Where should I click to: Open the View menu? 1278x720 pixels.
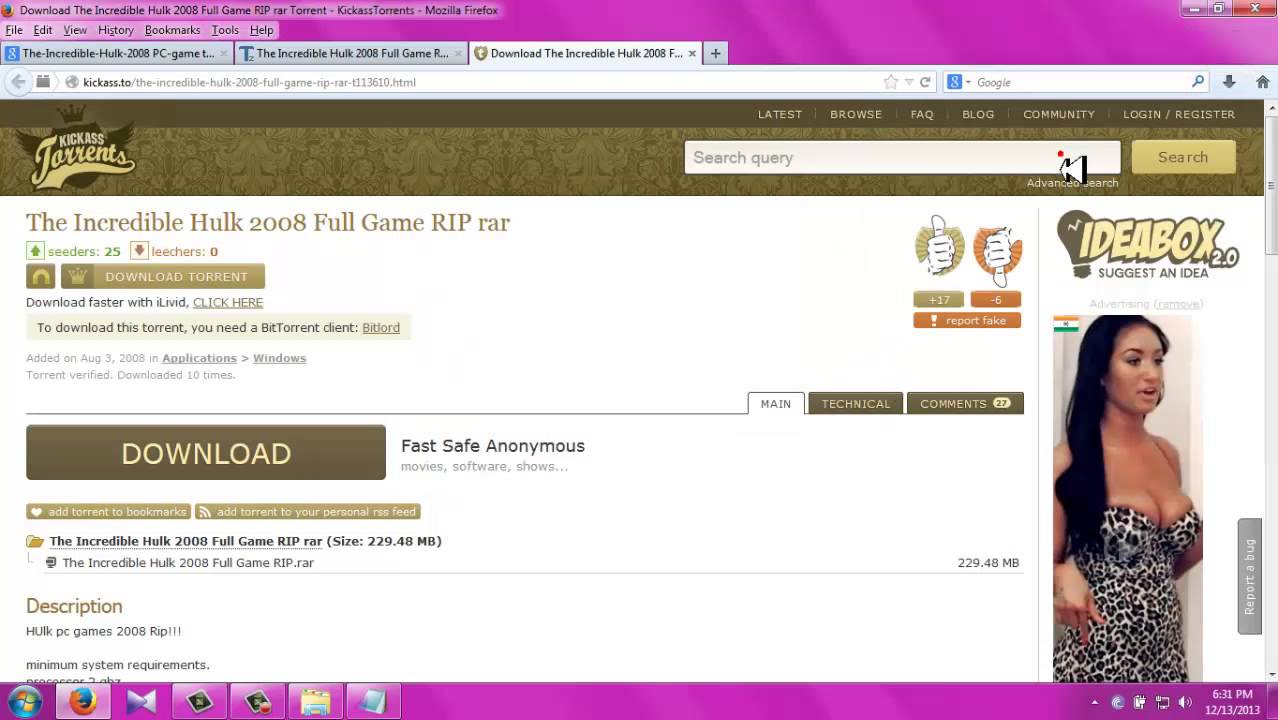(x=75, y=30)
